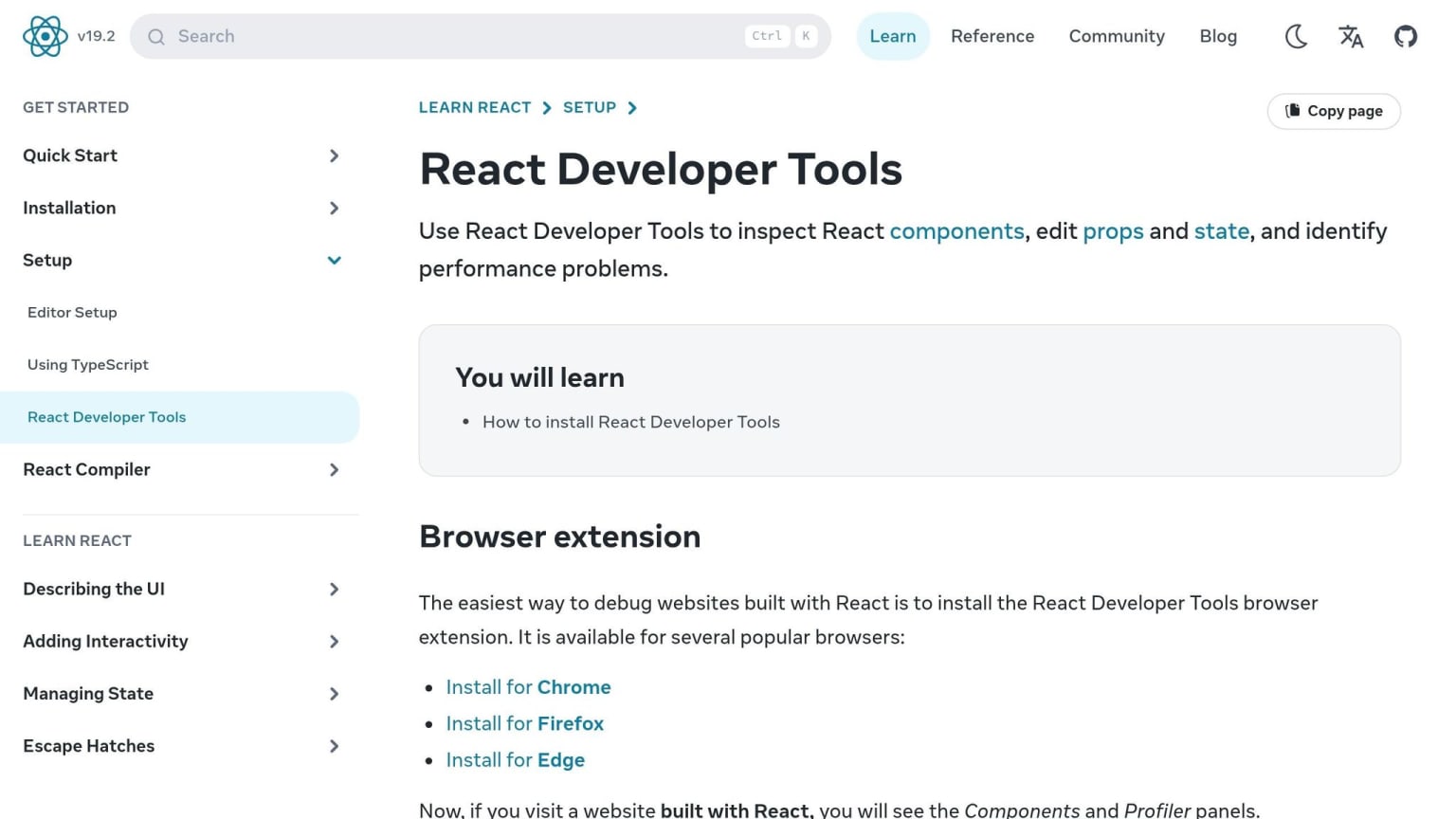This screenshot has height=819, width=1456.
Task: Click the GET STARTED section label
Action: [x=76, y=107]
